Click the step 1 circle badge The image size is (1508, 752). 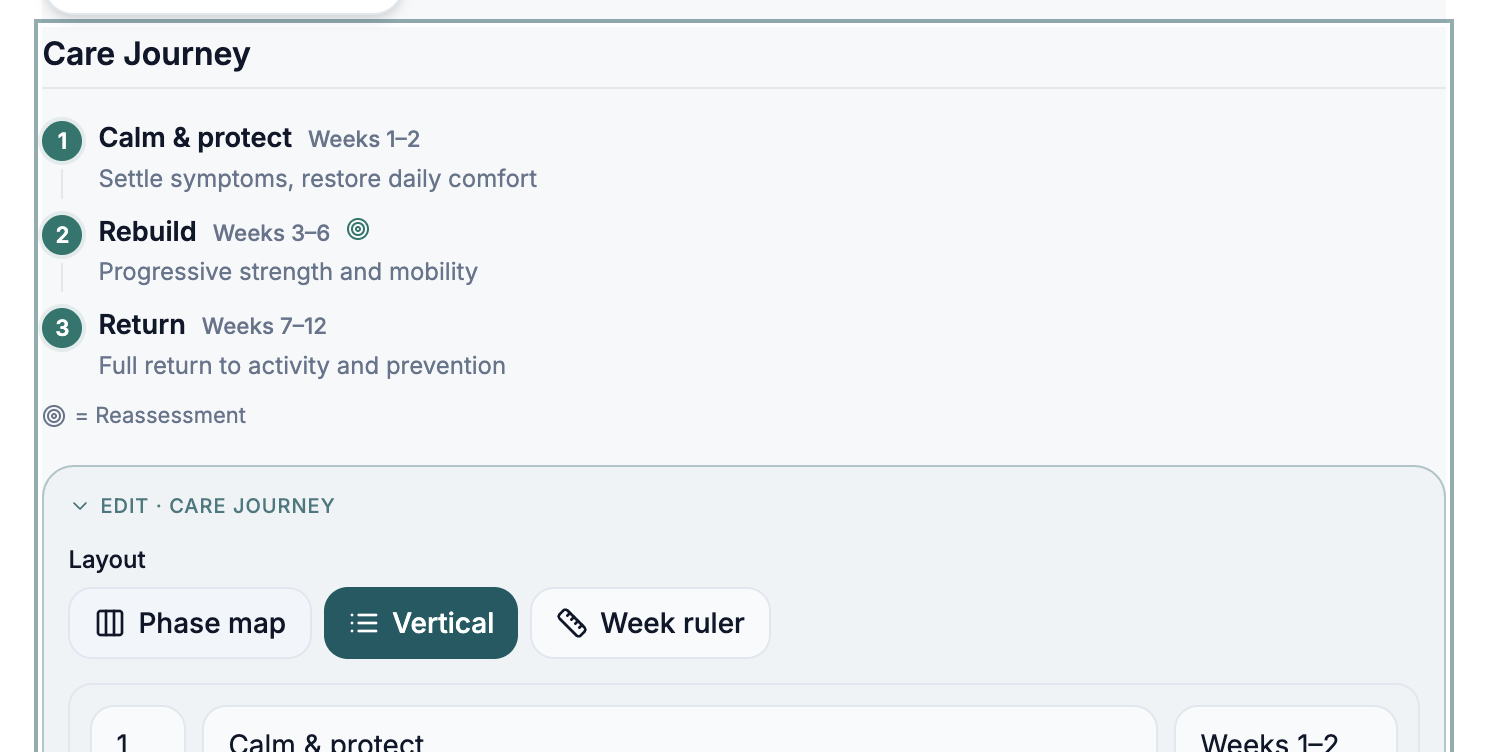tap(62, 141)
